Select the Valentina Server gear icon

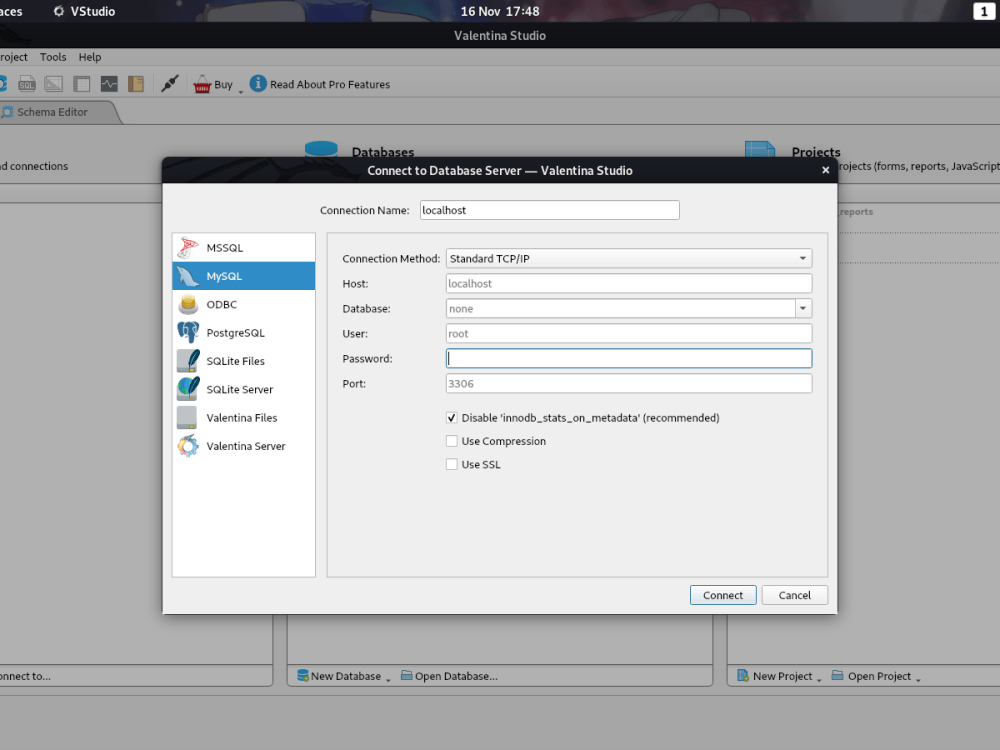pyautogui.click(x=188, y=446)
